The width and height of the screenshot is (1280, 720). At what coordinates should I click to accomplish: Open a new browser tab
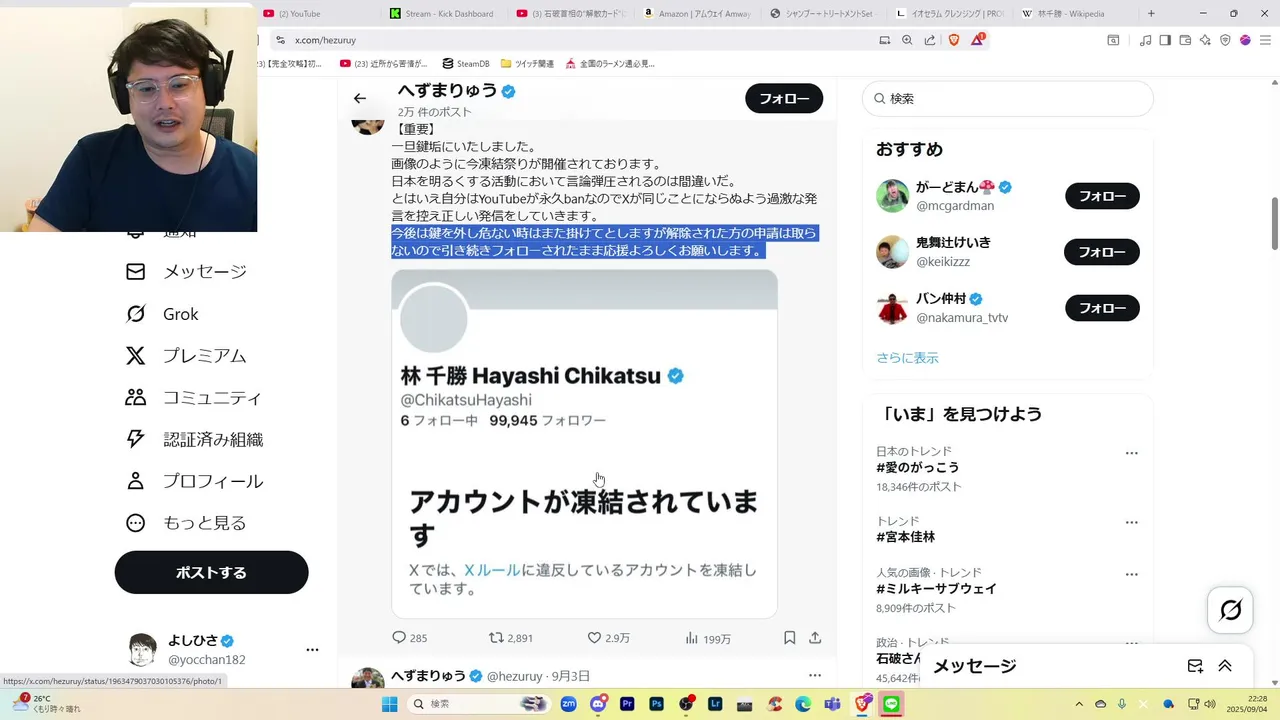coord(1151,13)
